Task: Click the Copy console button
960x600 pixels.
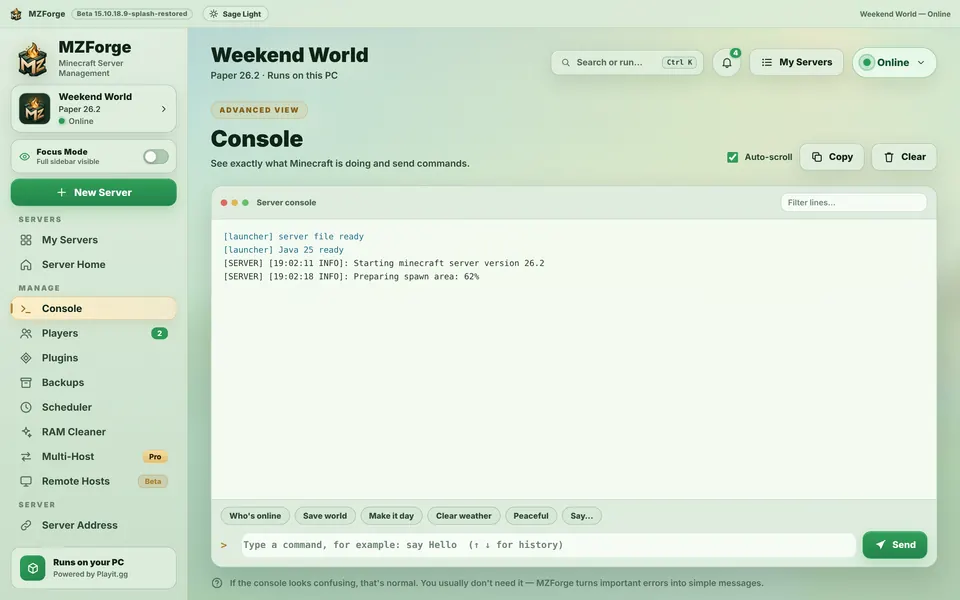Action: (831, 157)
